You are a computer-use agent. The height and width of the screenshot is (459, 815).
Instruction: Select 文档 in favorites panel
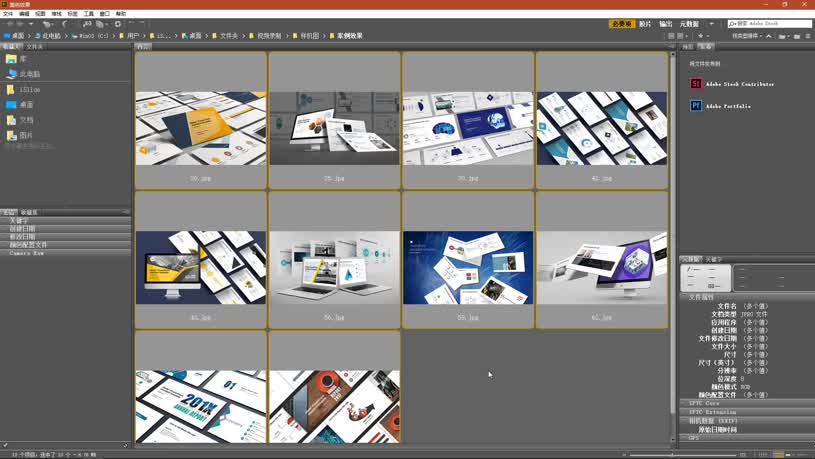[x=20, y=120]
